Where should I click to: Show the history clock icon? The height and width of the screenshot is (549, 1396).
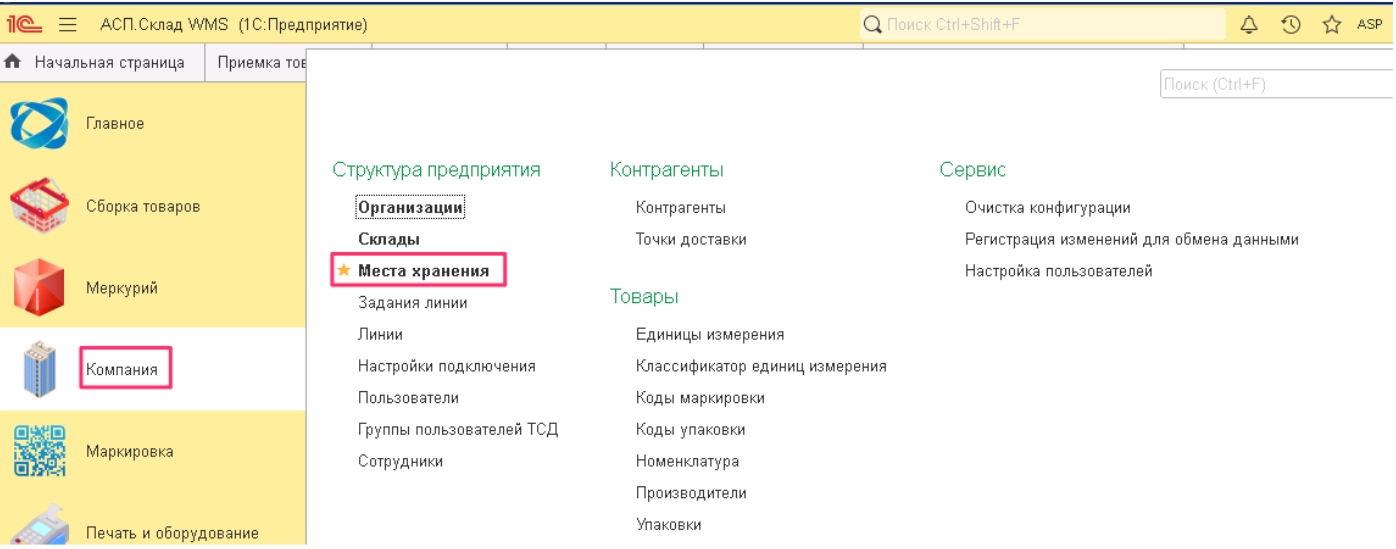point(1291,24)
